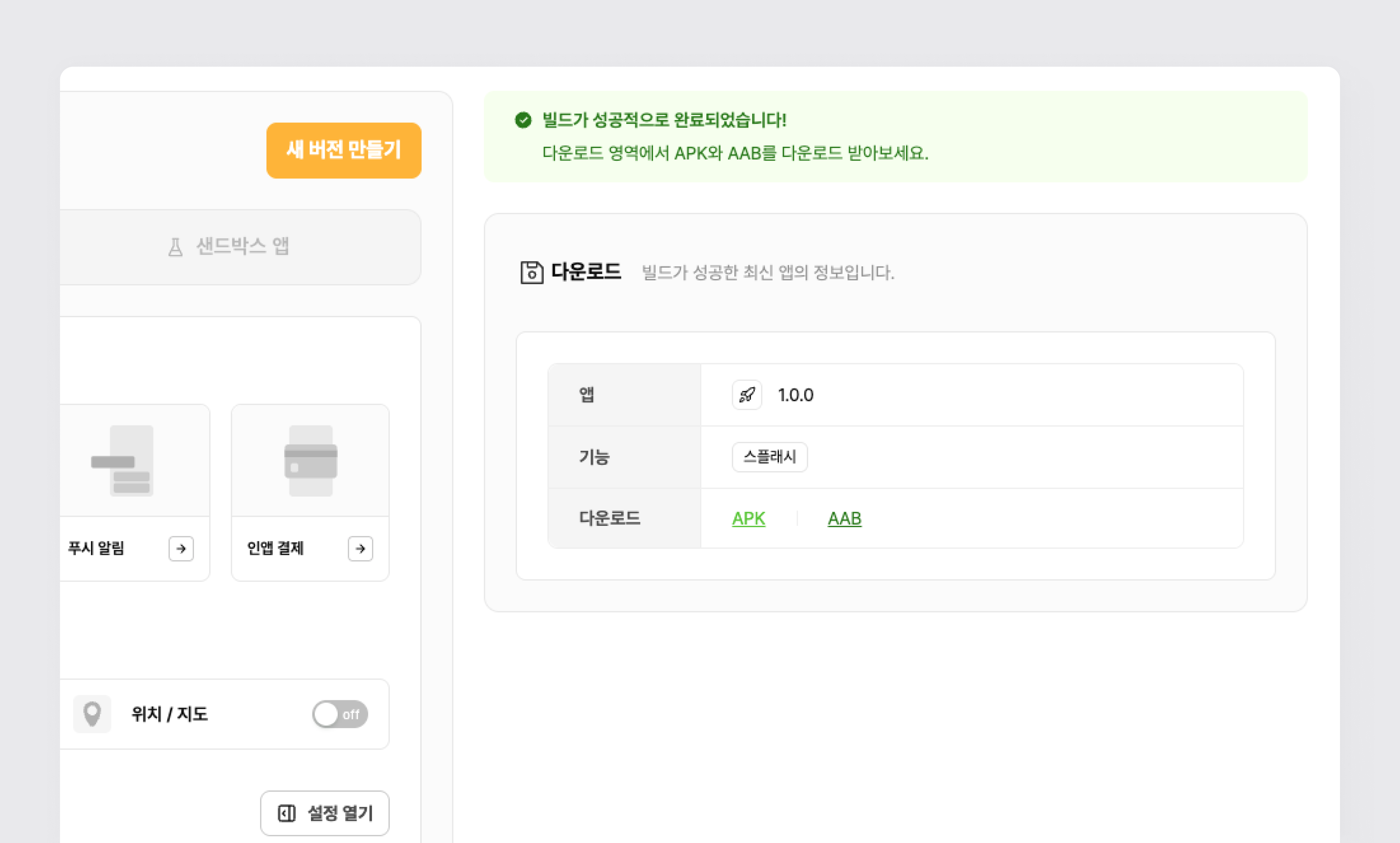
Task: Click the flask icon in 샌드박스 앱
Action: coord(175,246)
